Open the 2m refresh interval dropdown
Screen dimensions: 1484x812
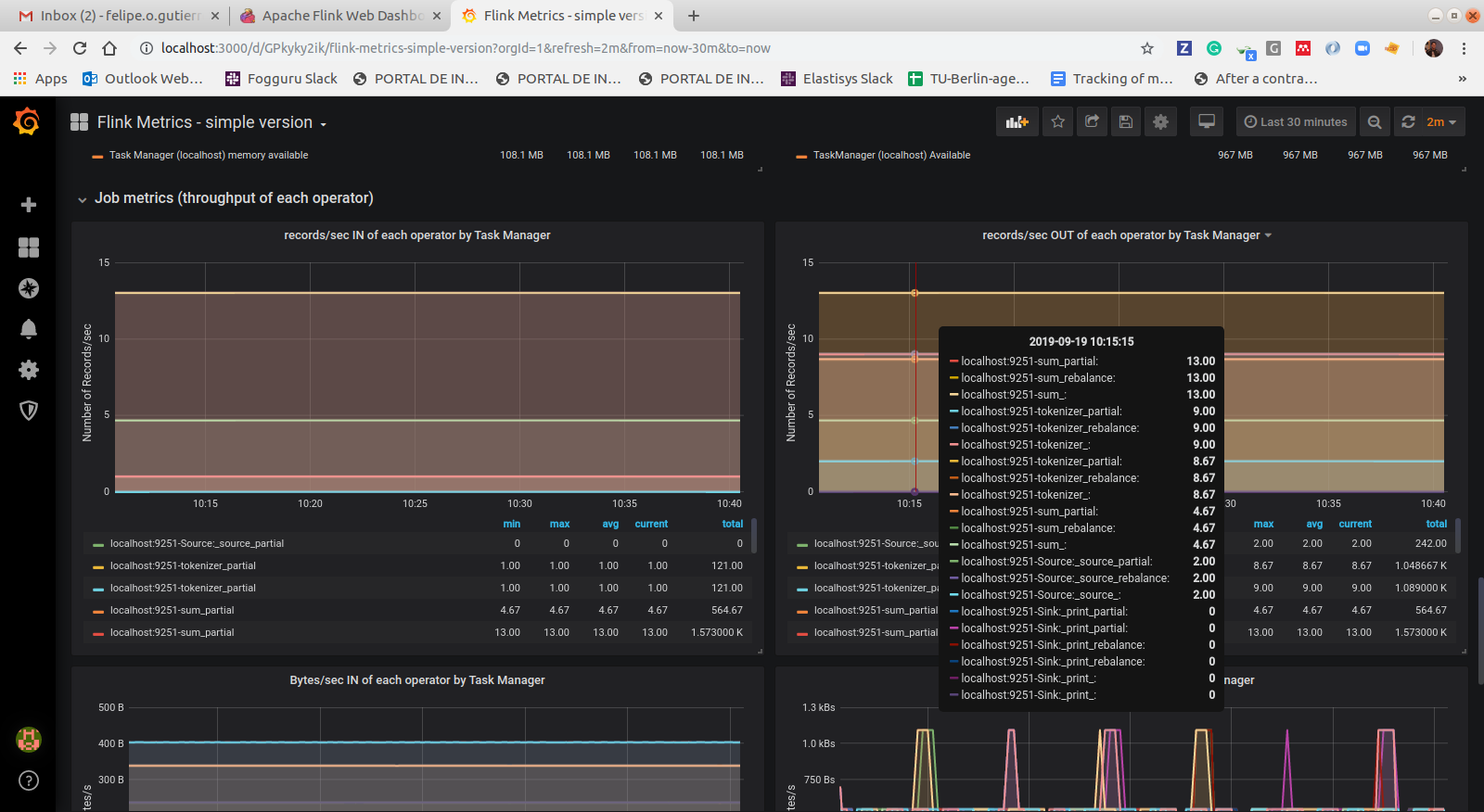pyautogui.click(x=1441, y=122)
